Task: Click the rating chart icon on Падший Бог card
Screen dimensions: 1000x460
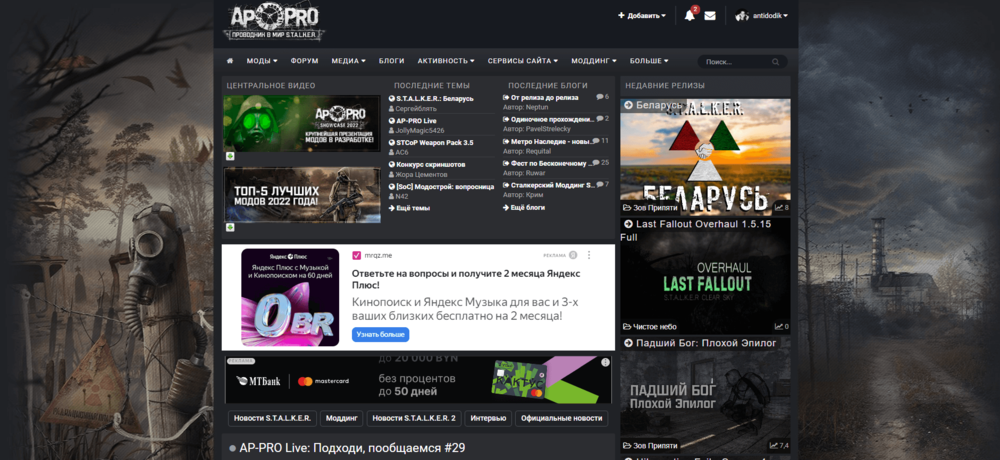Action: coord(774,445)
